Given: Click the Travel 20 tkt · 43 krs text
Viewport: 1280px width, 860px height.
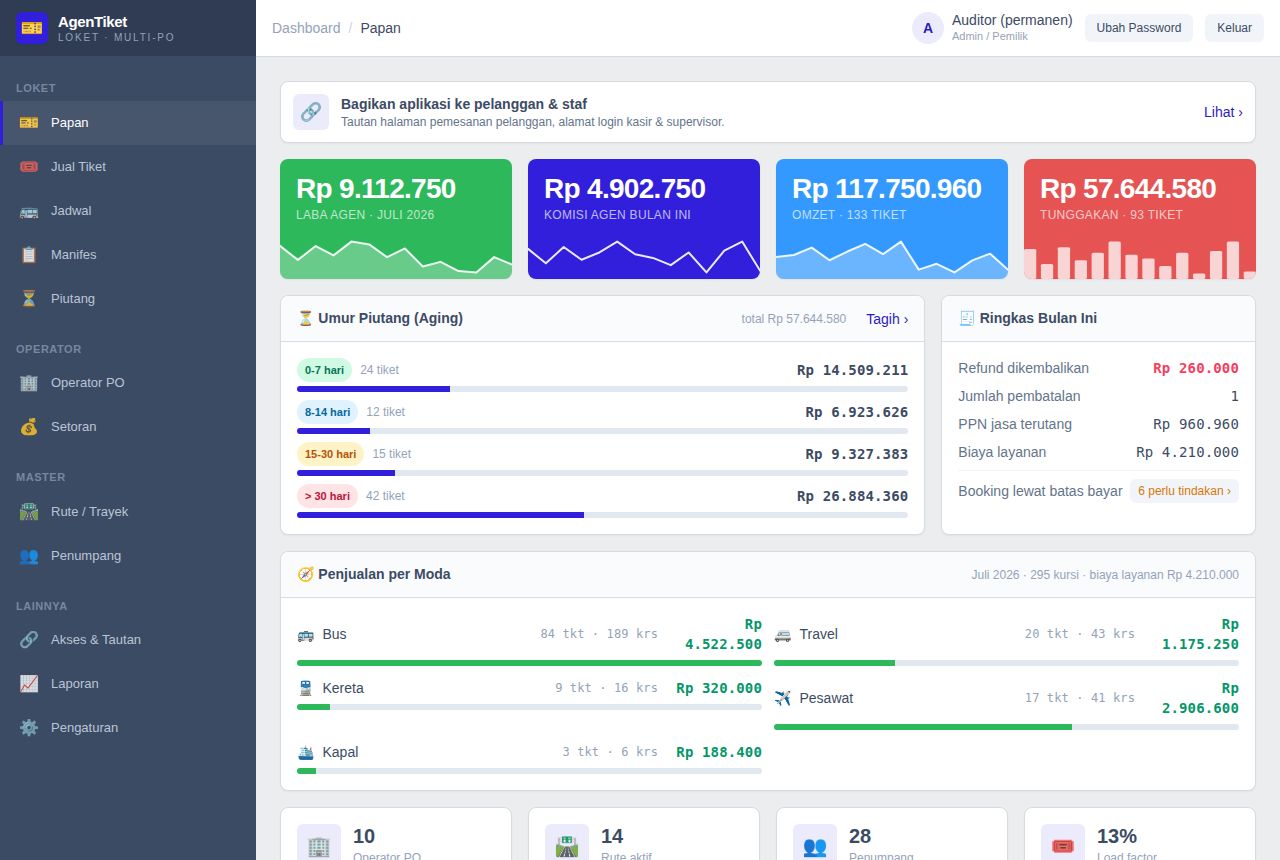Looking at the screenshot, I should coord(1080,634).
